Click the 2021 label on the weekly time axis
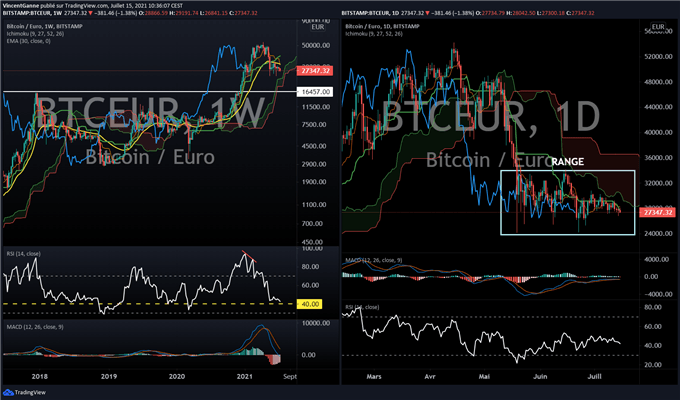 [245, 376]
